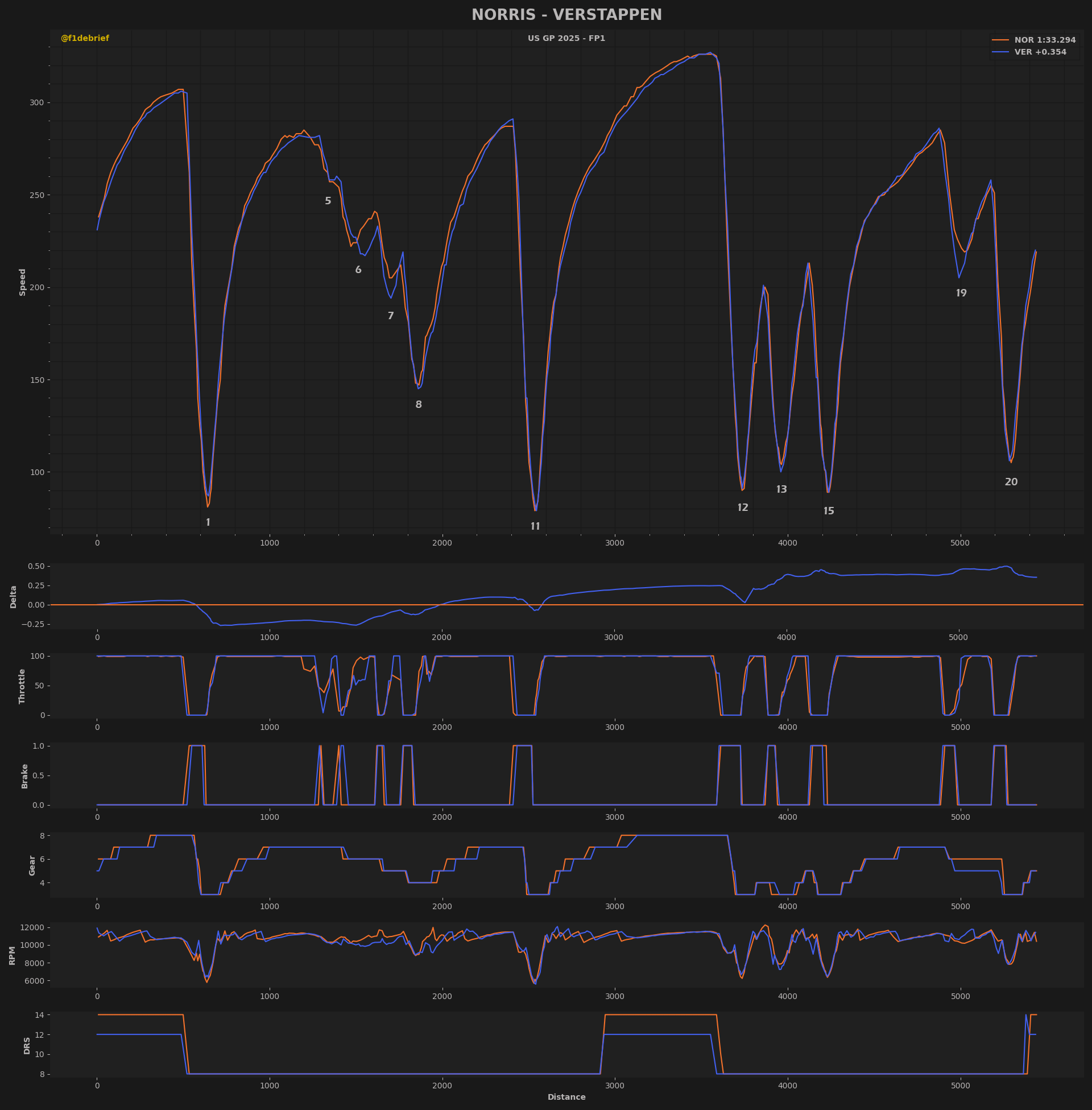This screenshot has width=1092, height=1110.
Task: Click the Throttle y-axis label
Action: coord(22,686)
